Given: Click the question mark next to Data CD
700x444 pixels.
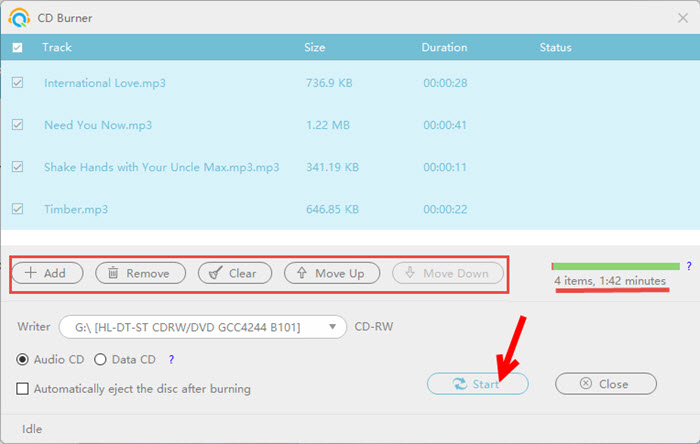Looking at the screenshot, I should click(171, 360).
